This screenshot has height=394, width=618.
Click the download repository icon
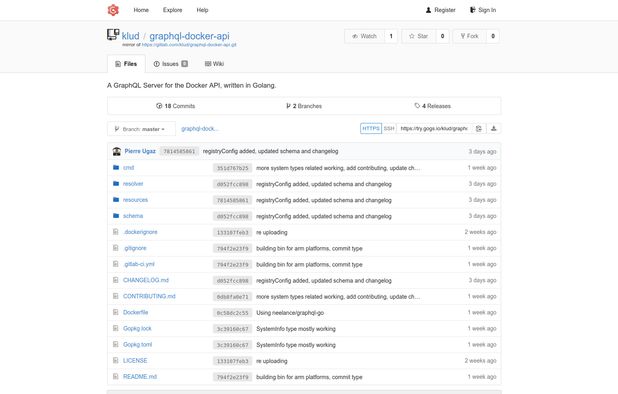pos(493,128)
